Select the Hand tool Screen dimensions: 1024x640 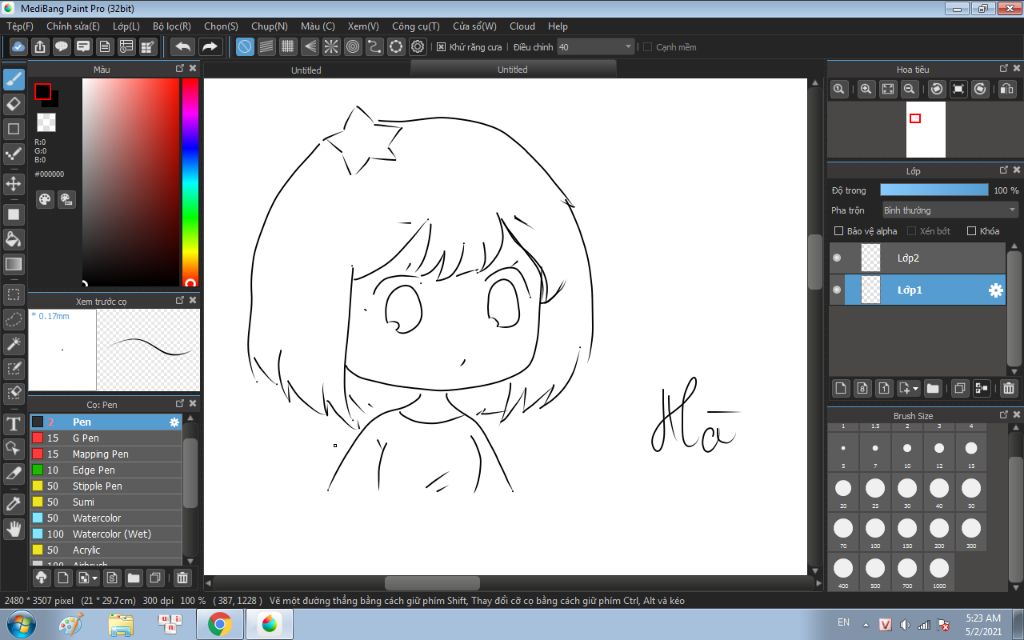[x=14, y=528]
